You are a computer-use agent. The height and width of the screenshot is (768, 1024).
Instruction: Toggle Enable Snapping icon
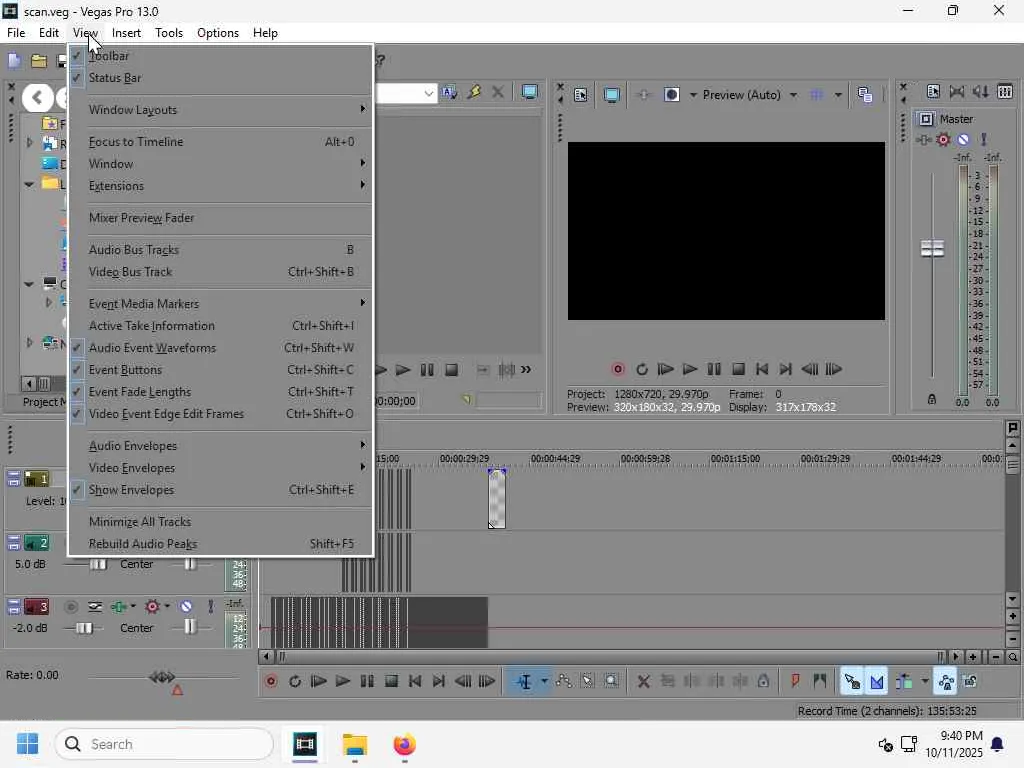(852, 682)
